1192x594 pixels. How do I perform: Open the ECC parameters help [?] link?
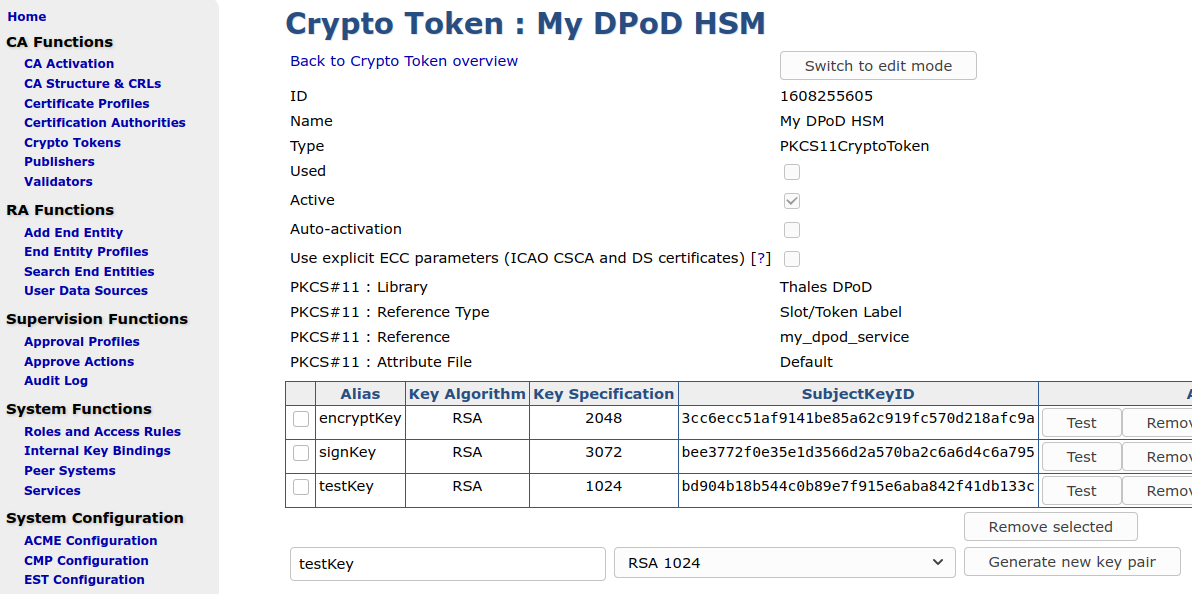(x=761, y=258)
